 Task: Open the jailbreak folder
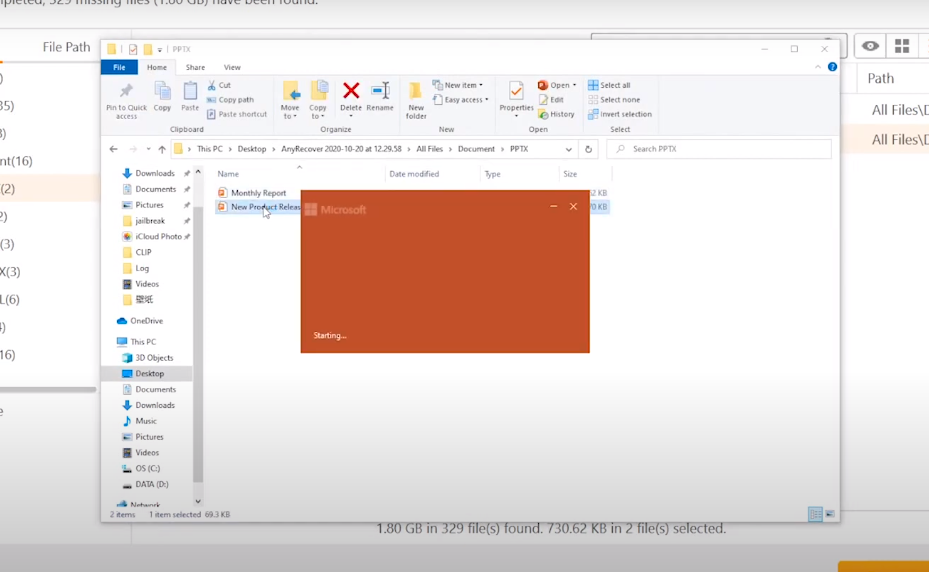(x=150, y=221)
